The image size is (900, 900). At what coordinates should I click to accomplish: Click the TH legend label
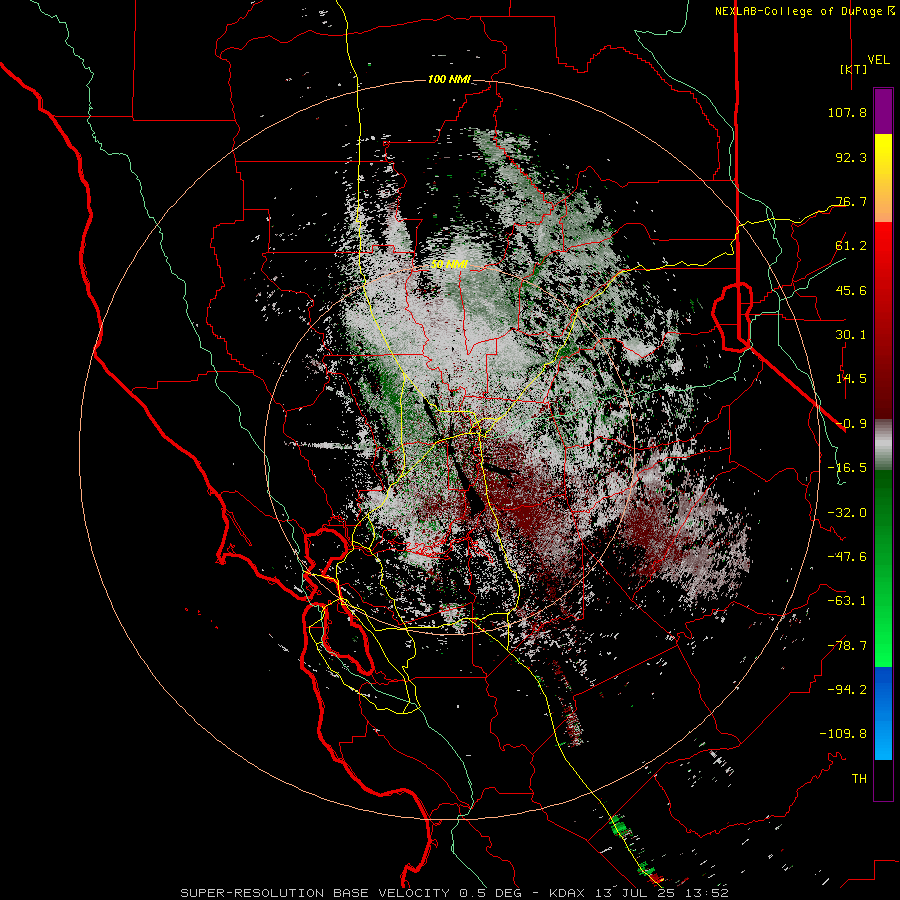point(859,779)
